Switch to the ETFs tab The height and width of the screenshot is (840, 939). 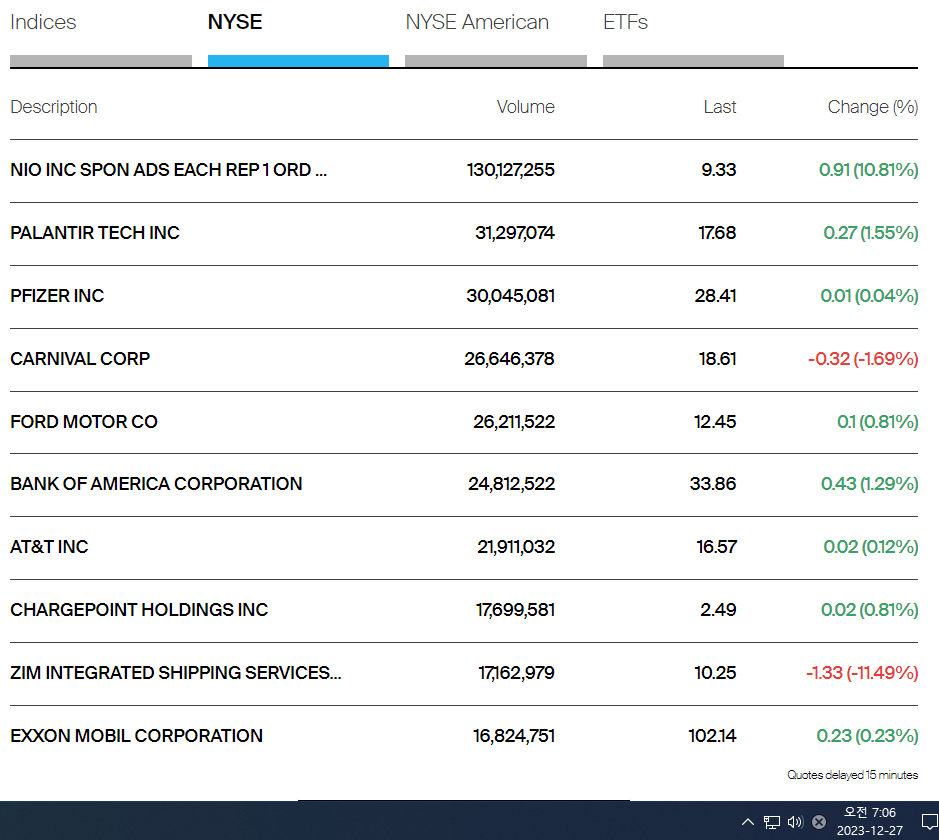coord(625,22)
